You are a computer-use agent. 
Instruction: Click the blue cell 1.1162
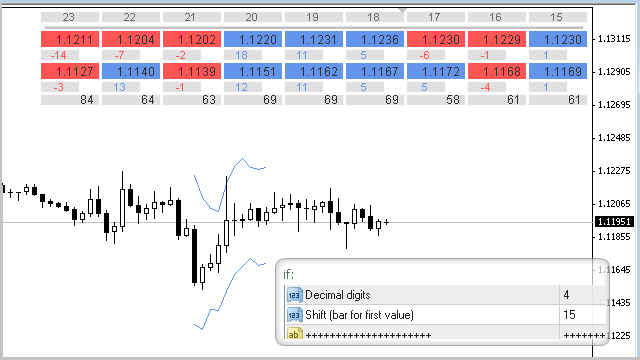click(x=314, y=71)
